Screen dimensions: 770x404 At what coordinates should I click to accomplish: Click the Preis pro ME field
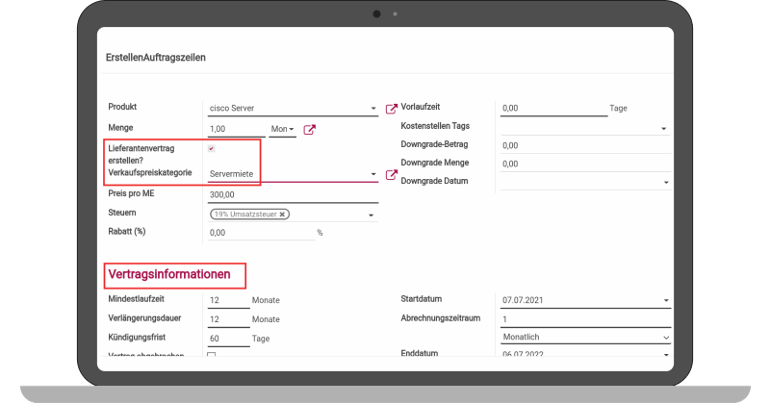290,195
